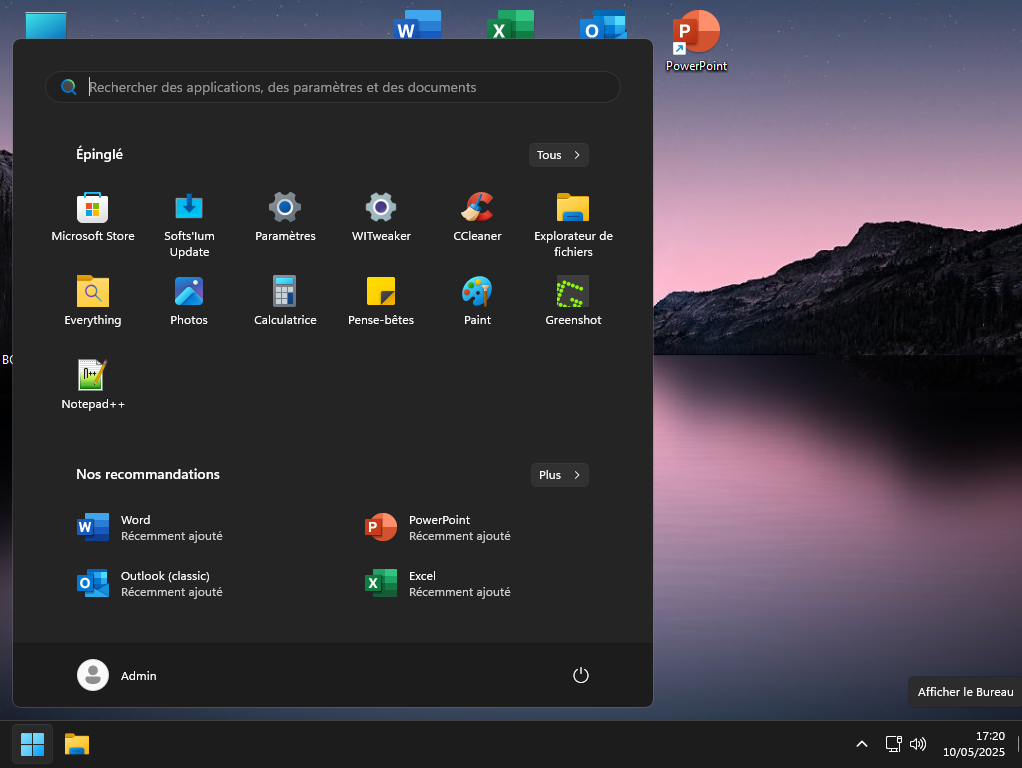The height and width of the screenshot is (768, 1022).
Task: Select the Word desktop shortcut icon
Action: (x=418, y=25)
